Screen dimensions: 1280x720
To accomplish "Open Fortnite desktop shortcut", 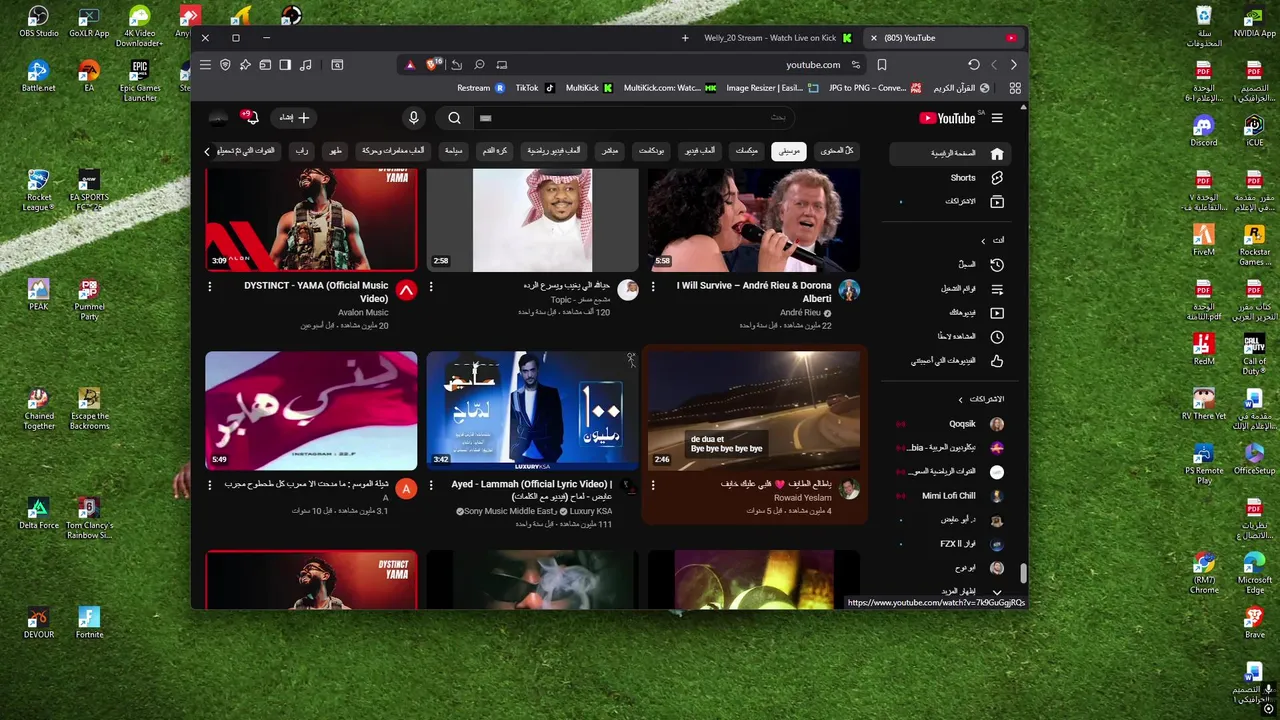I will click(x=89, y=622).
